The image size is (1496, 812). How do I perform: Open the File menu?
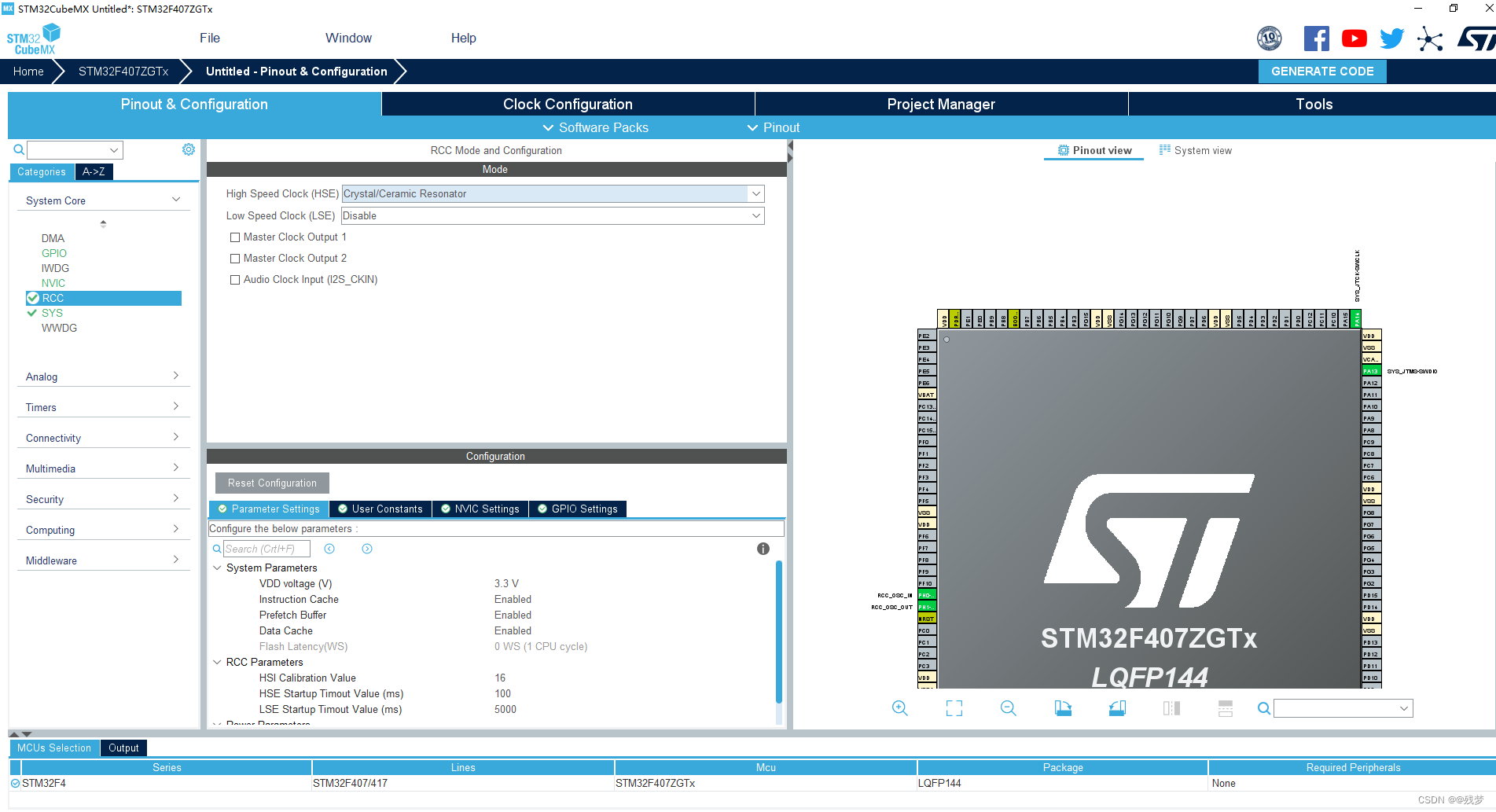(x=210, y=38)
